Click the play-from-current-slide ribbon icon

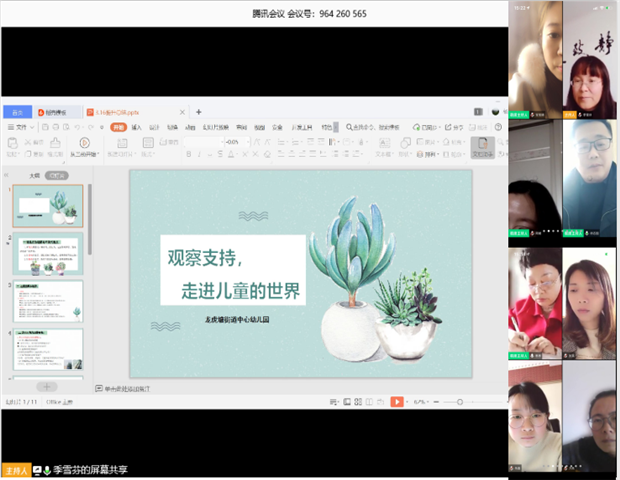[84, 144]
